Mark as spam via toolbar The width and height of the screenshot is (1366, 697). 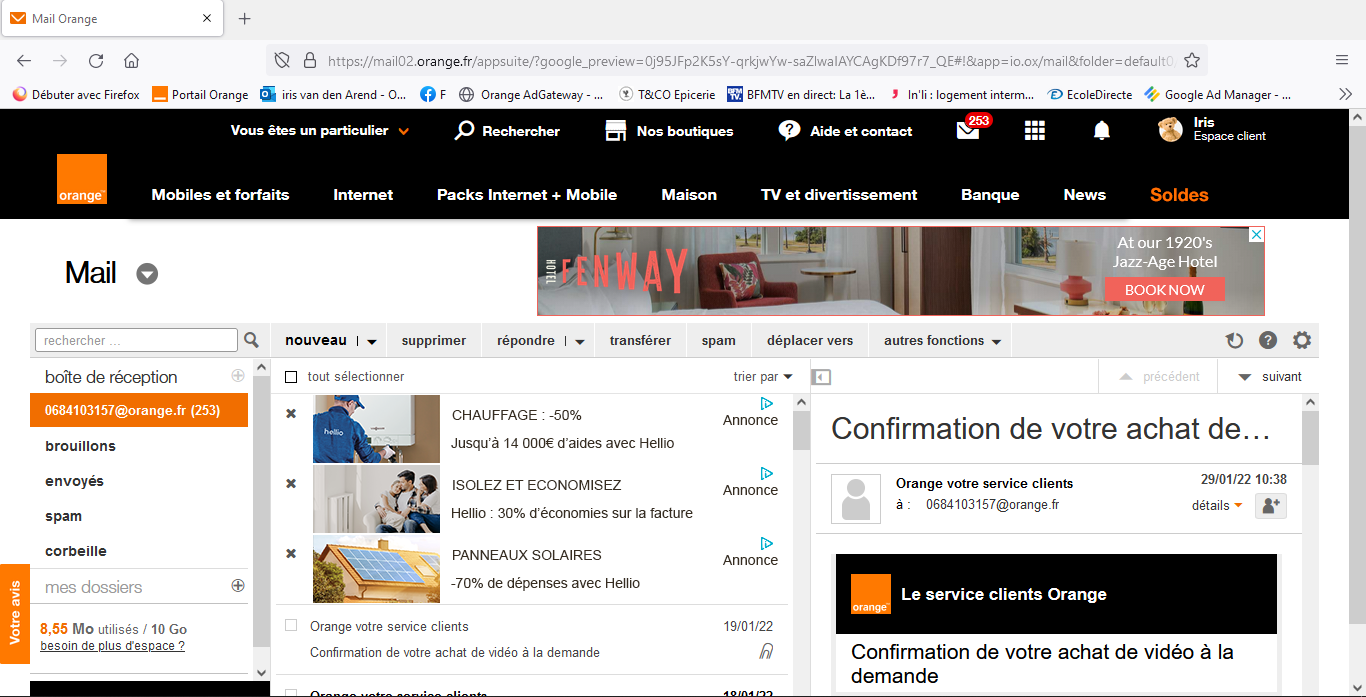tap(719, 341)
